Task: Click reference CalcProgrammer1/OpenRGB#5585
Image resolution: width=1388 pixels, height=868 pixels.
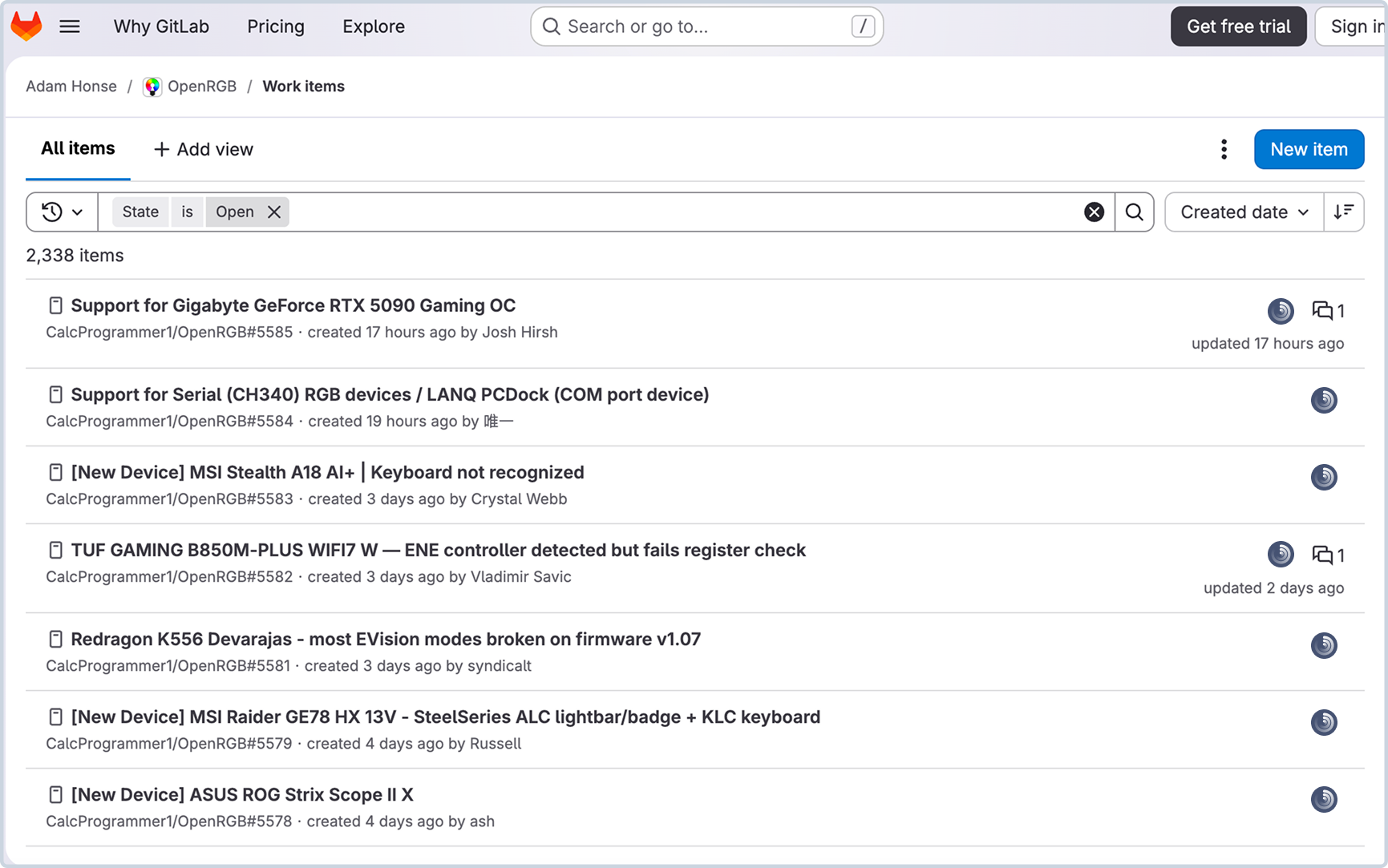Action: (x=169, y=332)
